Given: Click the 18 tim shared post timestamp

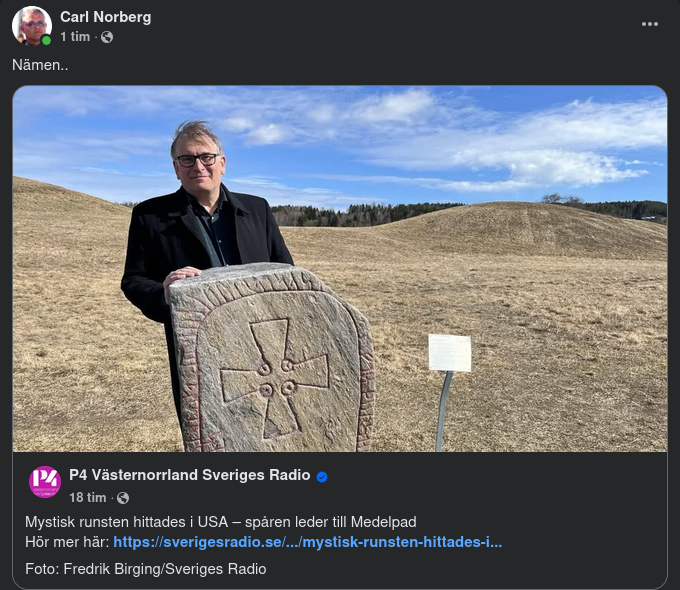Looking at the screenshot, I should click(88, 498).
